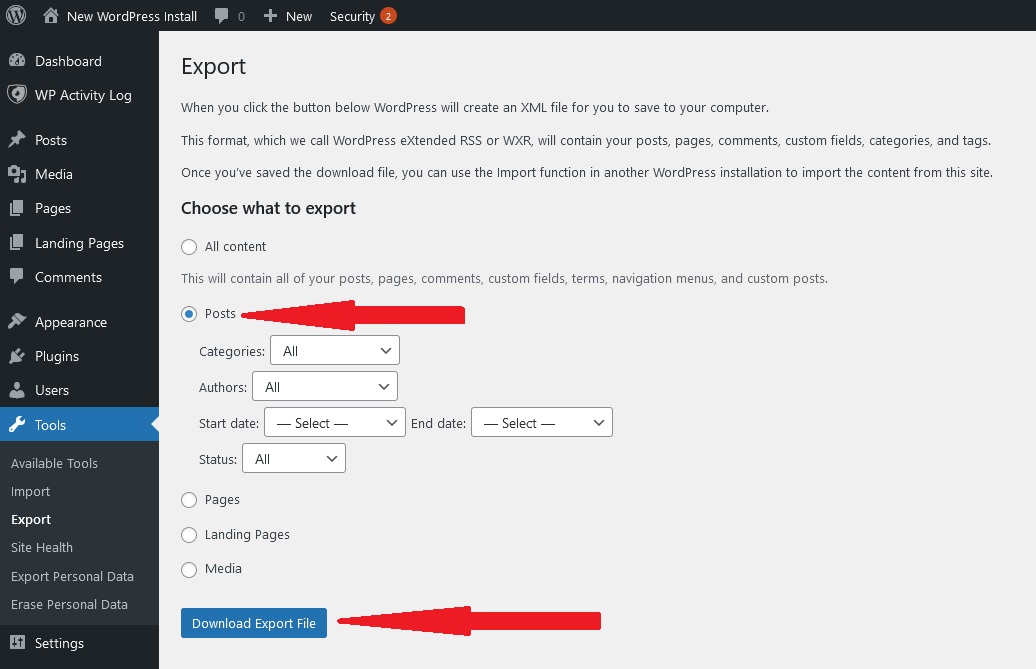The image size is (1036, 669).
Task: Click the Choose what to export heading
Action: 268,208
